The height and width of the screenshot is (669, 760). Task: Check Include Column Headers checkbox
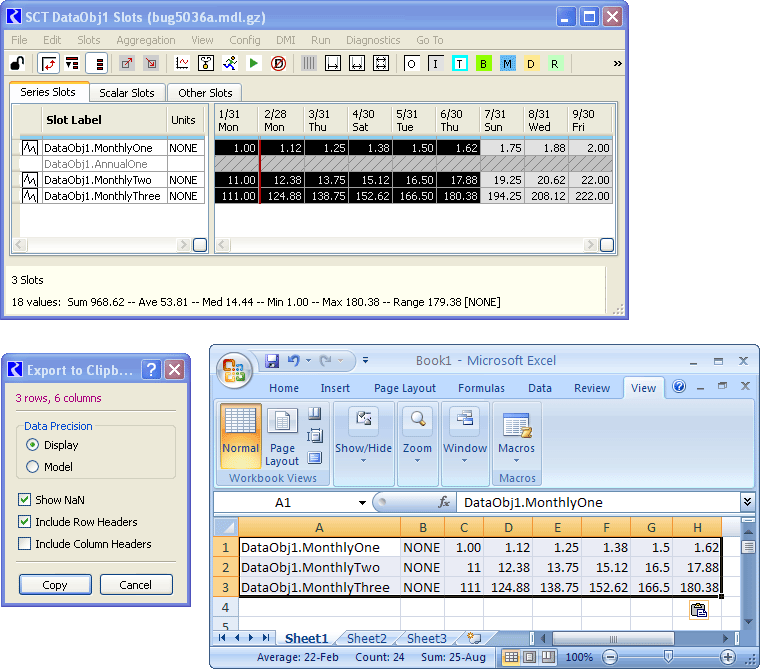pos(25,543)
